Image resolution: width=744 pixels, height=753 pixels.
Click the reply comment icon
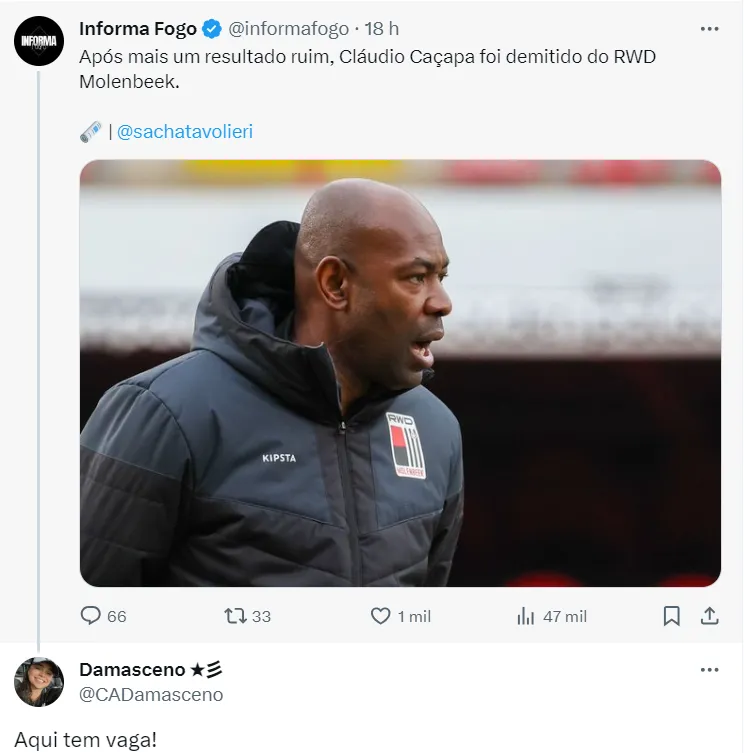click(90, 615)
